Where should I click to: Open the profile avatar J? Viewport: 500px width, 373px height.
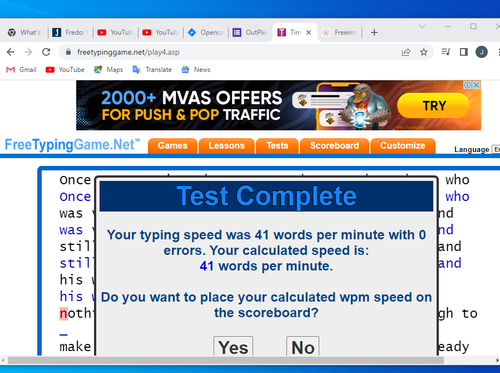pyautogui.click(x=481, y=52)
